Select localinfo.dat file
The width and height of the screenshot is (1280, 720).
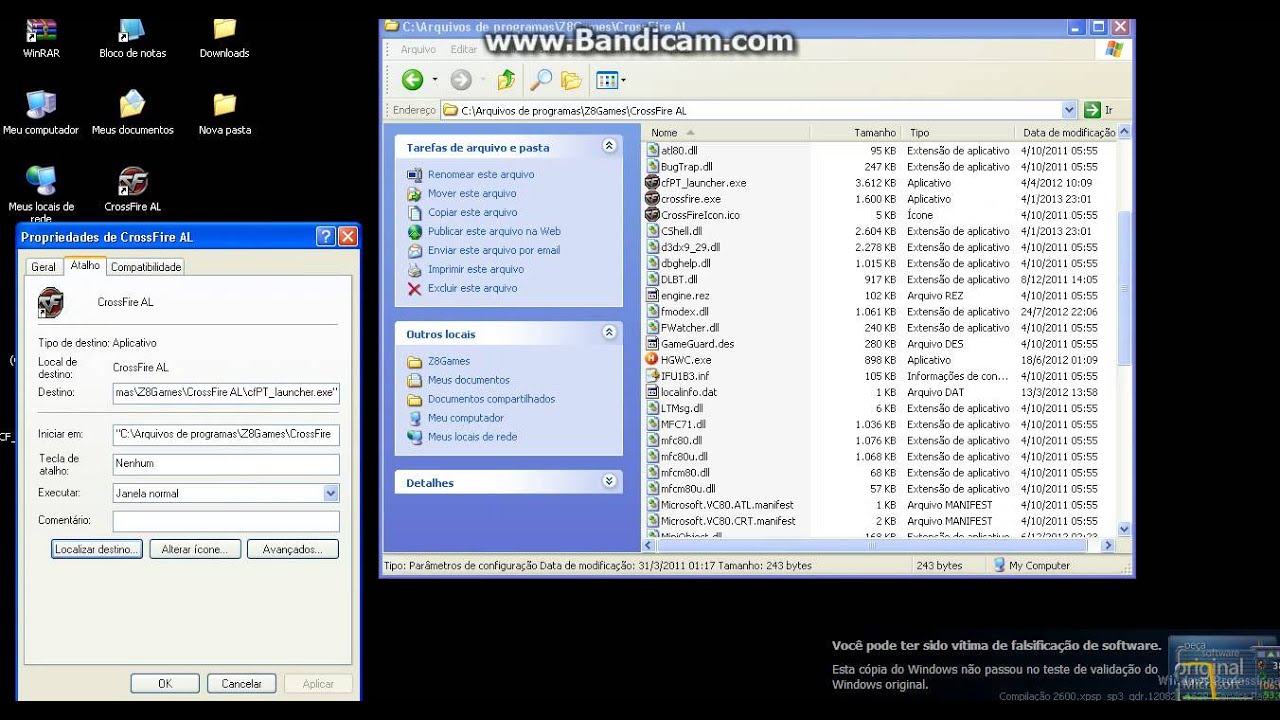tap(689, 392)
